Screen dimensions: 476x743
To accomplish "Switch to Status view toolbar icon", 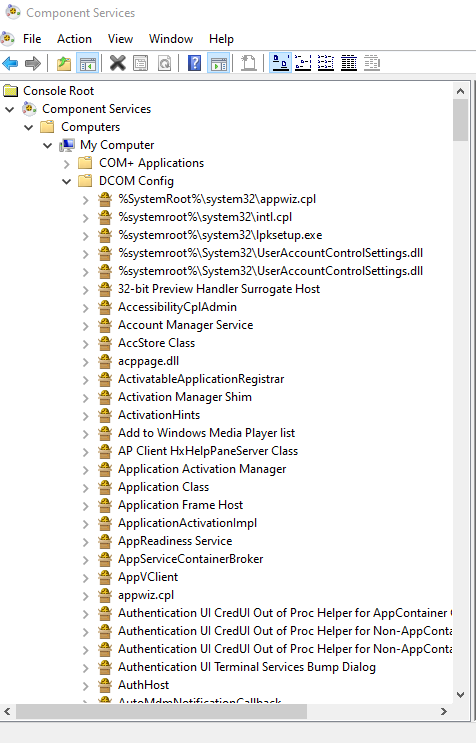I will [372, 63].
